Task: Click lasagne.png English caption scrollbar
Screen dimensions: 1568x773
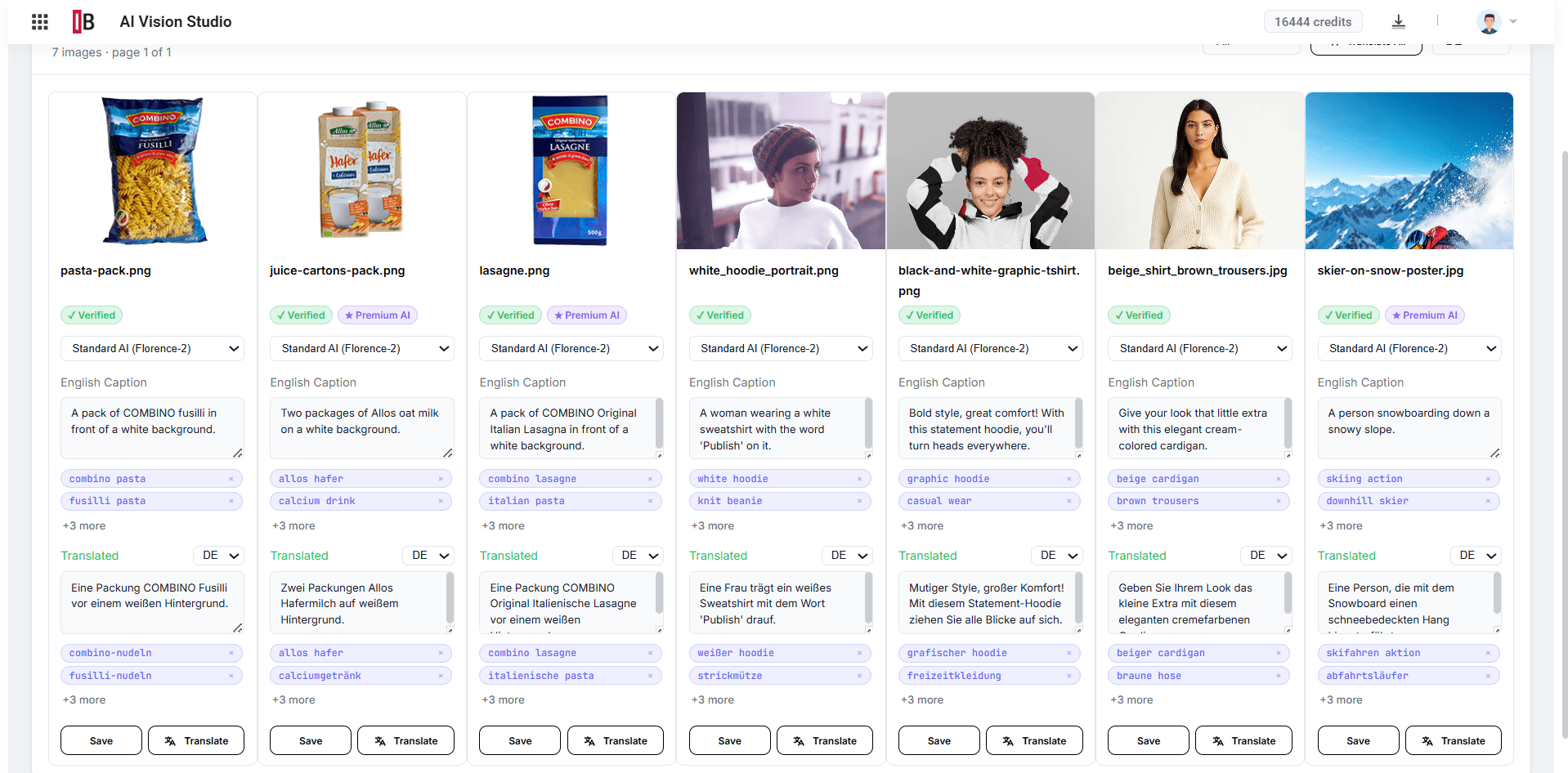Action: (659, 425)
